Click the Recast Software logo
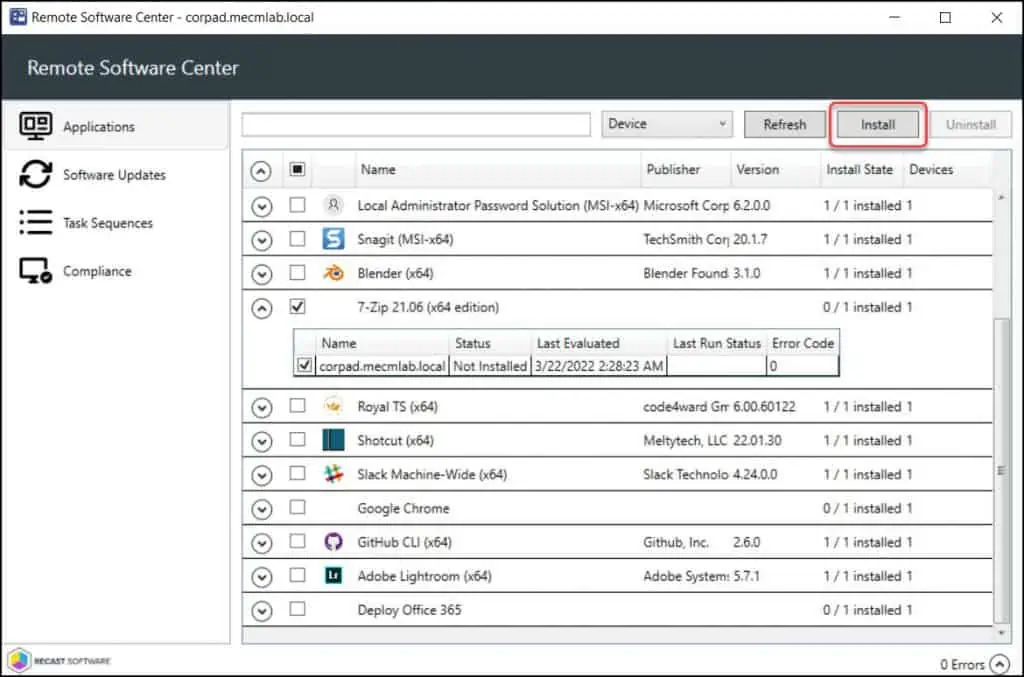Viewport: 1024px width, 677px height. pyautogui.click(x=59, y=660)
